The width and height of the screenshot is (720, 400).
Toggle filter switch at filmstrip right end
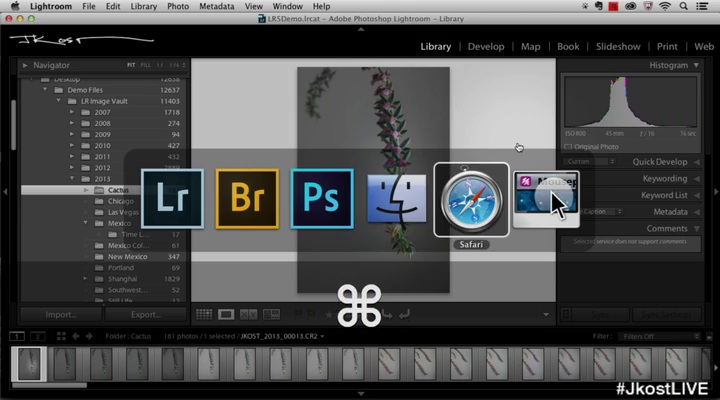tap(709, 337)
